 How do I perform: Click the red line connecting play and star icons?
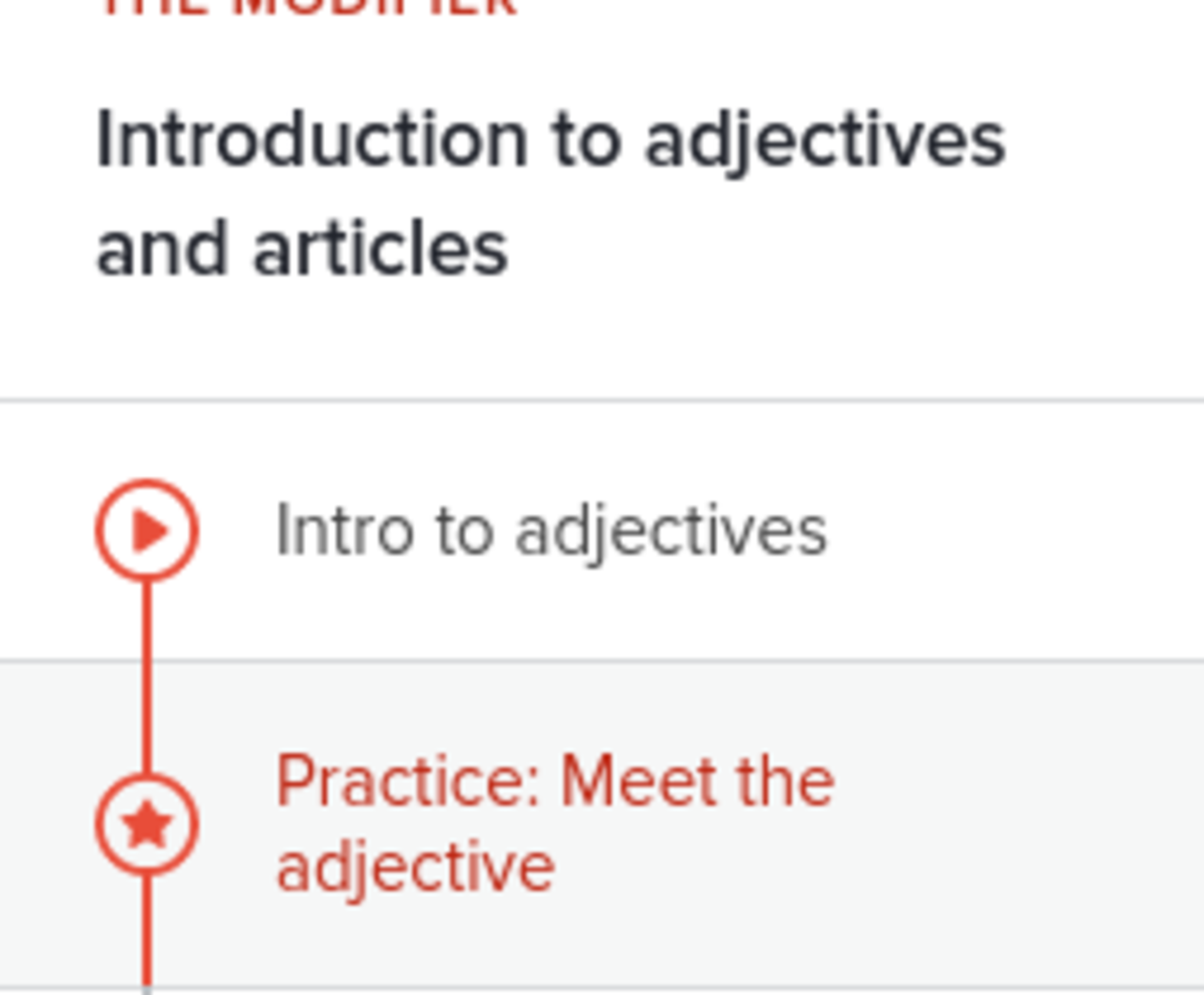[147, 676]
